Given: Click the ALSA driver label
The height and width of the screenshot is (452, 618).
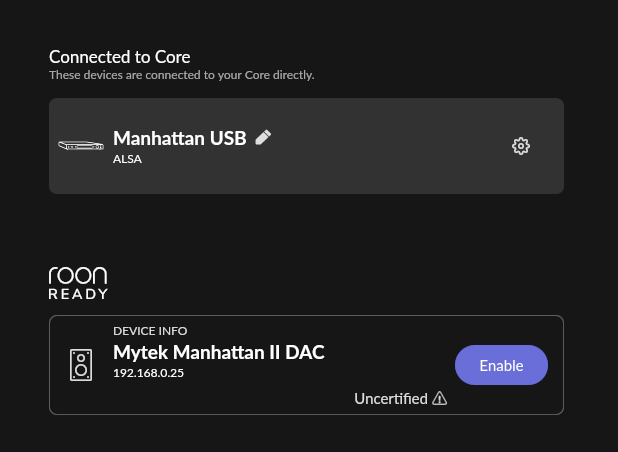Looking at the screenshot, I should (127, 158).
